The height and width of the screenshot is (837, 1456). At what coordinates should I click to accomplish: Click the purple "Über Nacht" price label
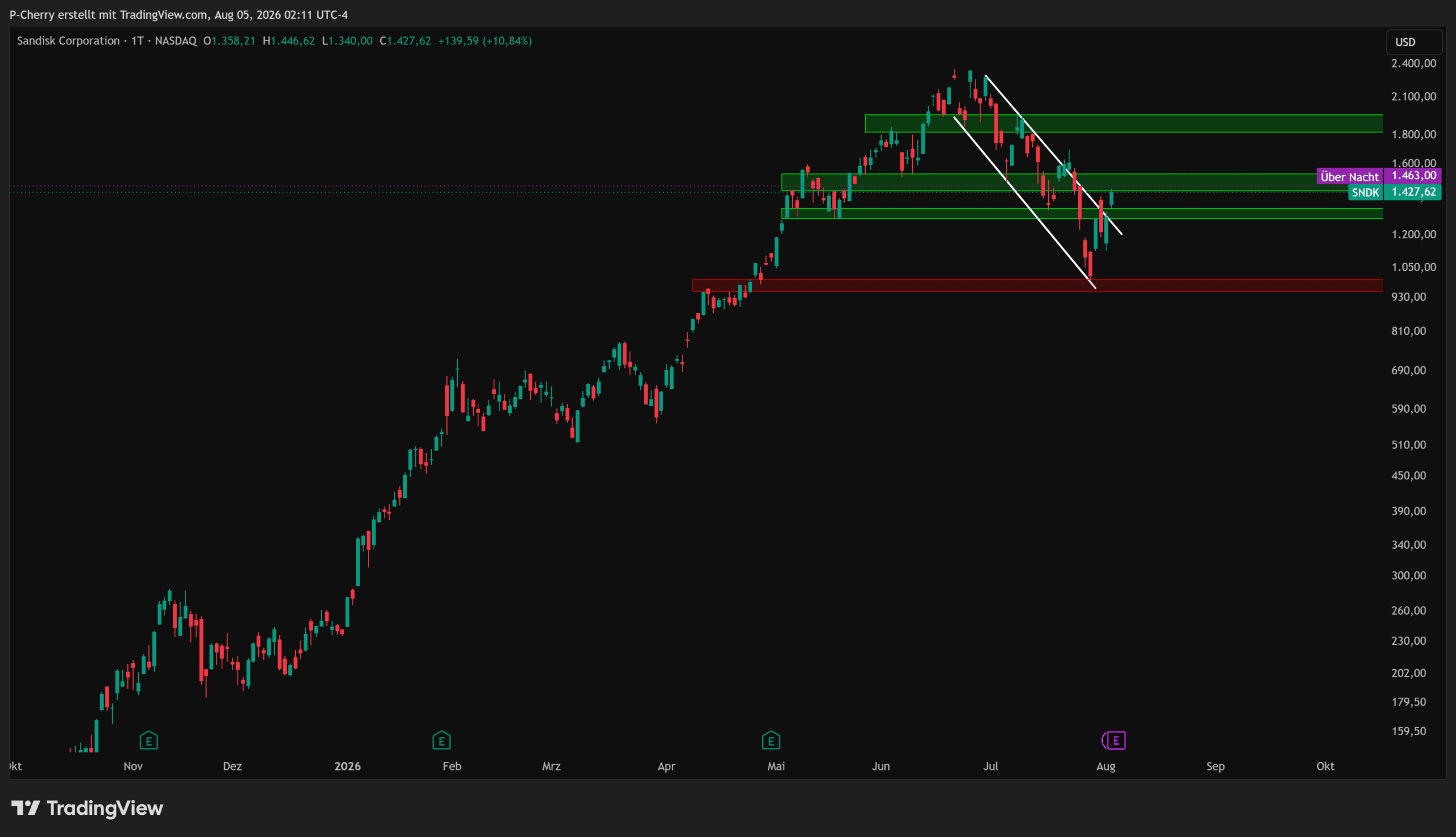coord(1350,176)
